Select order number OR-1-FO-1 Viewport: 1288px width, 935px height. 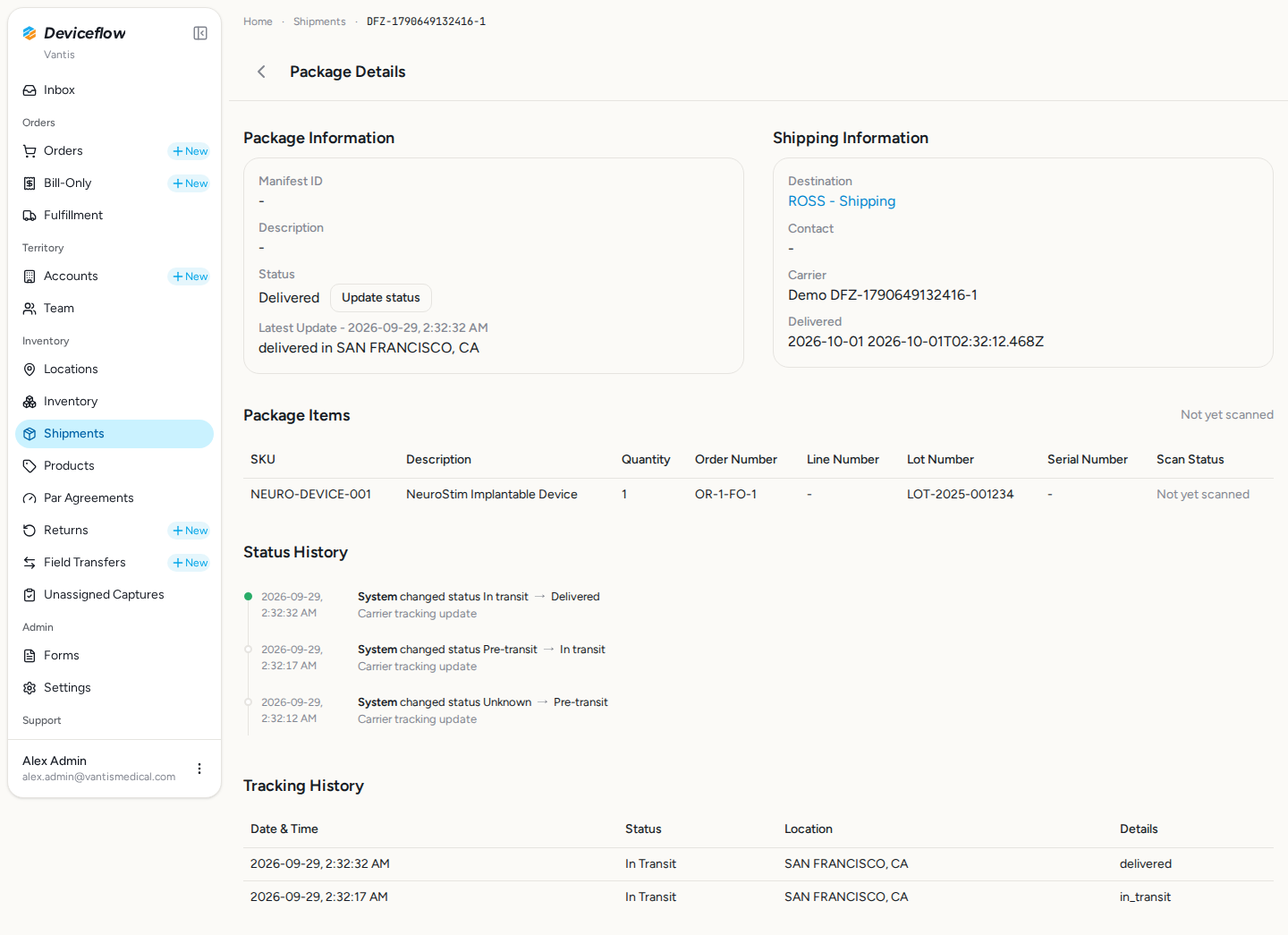coord(725,494)
